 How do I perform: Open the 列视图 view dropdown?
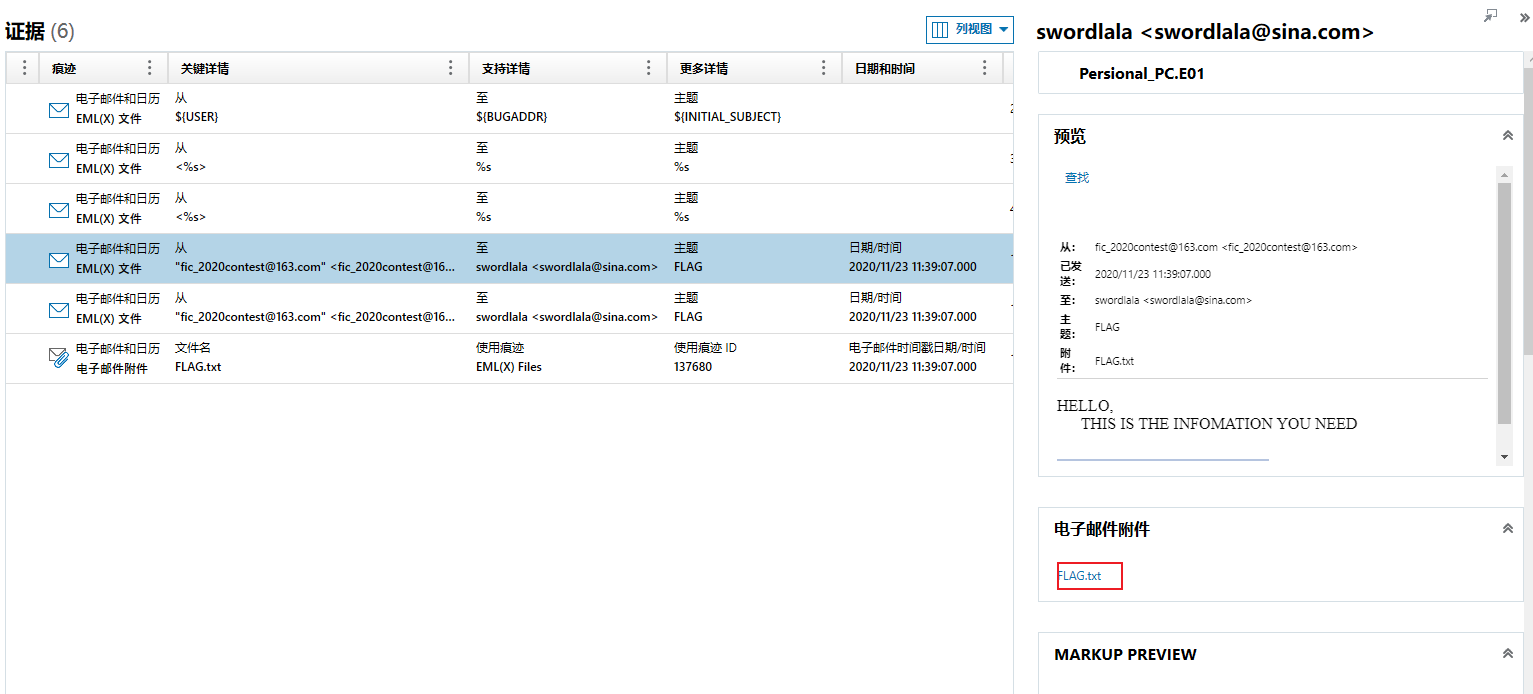point(969,30)
